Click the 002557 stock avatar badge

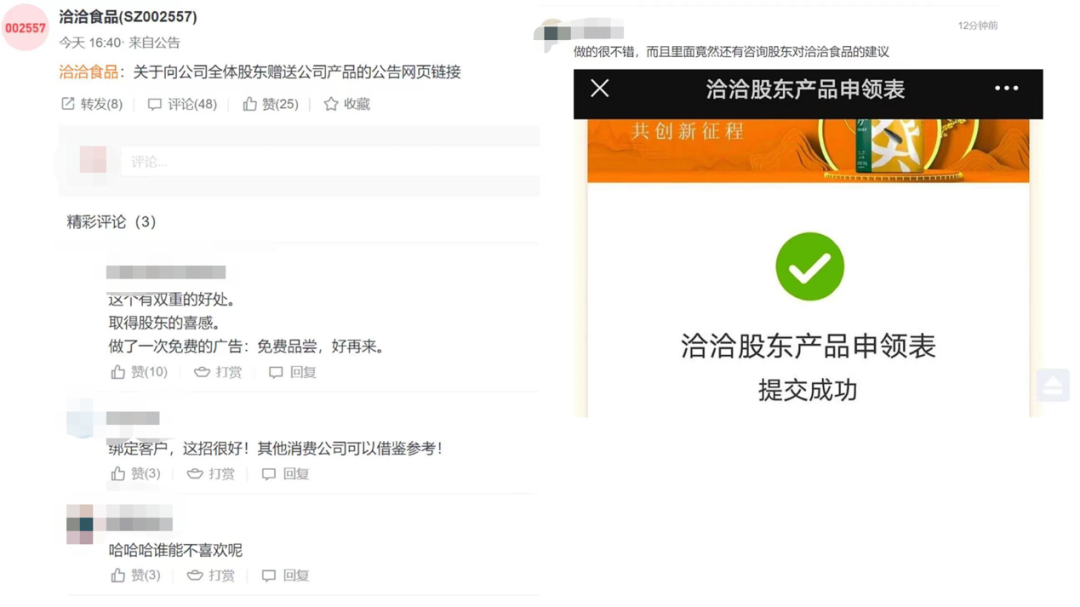tap(25, 28)
